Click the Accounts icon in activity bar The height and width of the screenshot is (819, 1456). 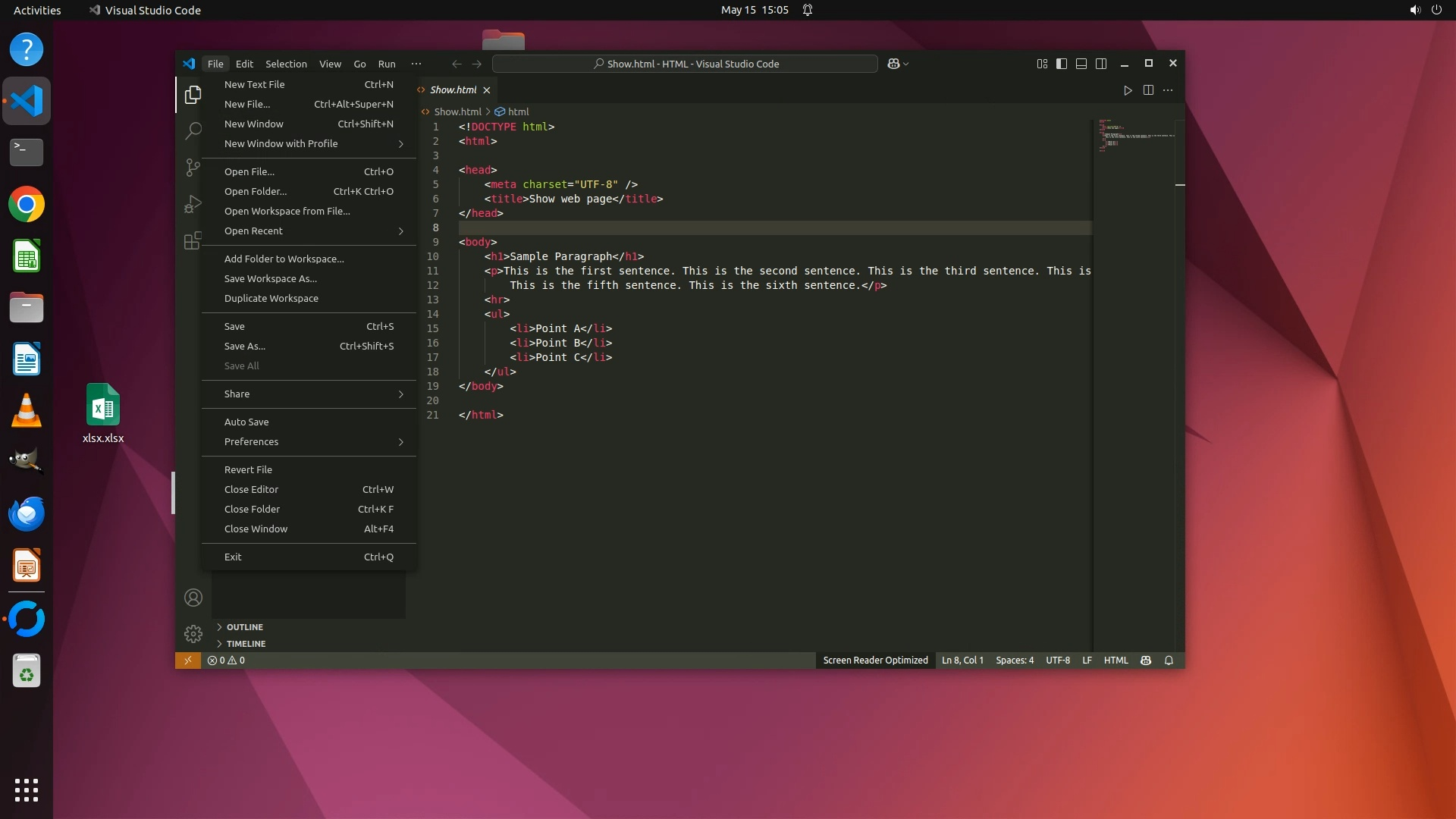[193, 598]
